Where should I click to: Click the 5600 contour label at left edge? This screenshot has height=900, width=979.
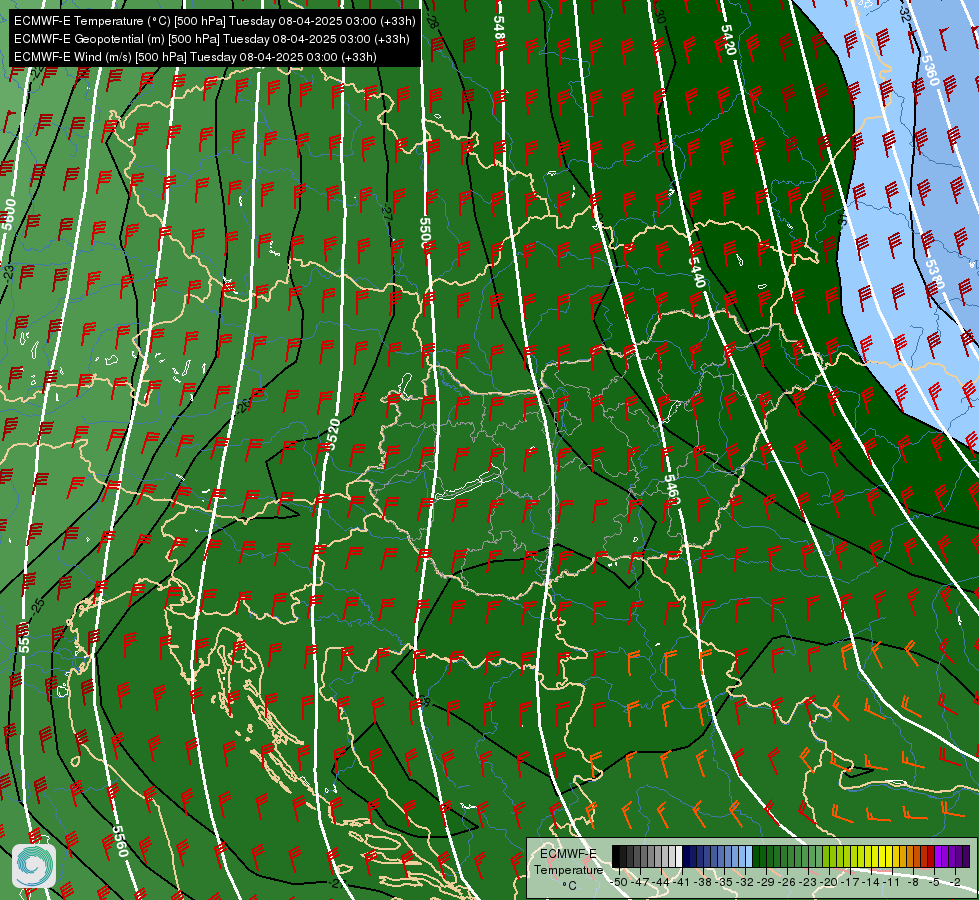pyautogui.click(x=8, y=214)
